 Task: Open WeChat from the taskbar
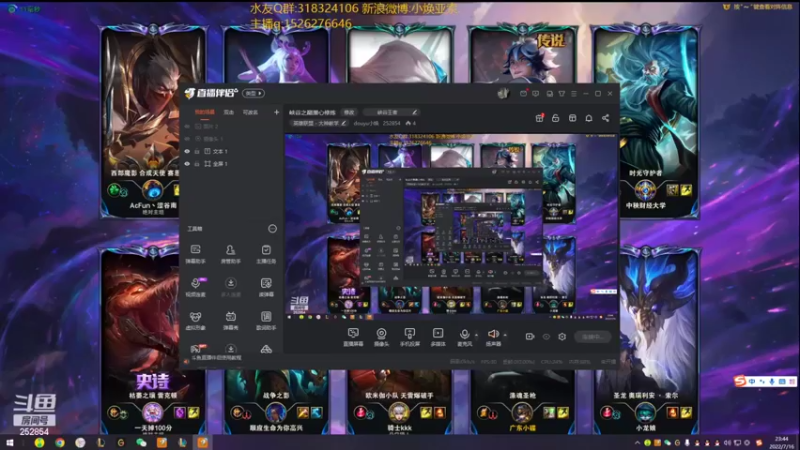[141, 443]
